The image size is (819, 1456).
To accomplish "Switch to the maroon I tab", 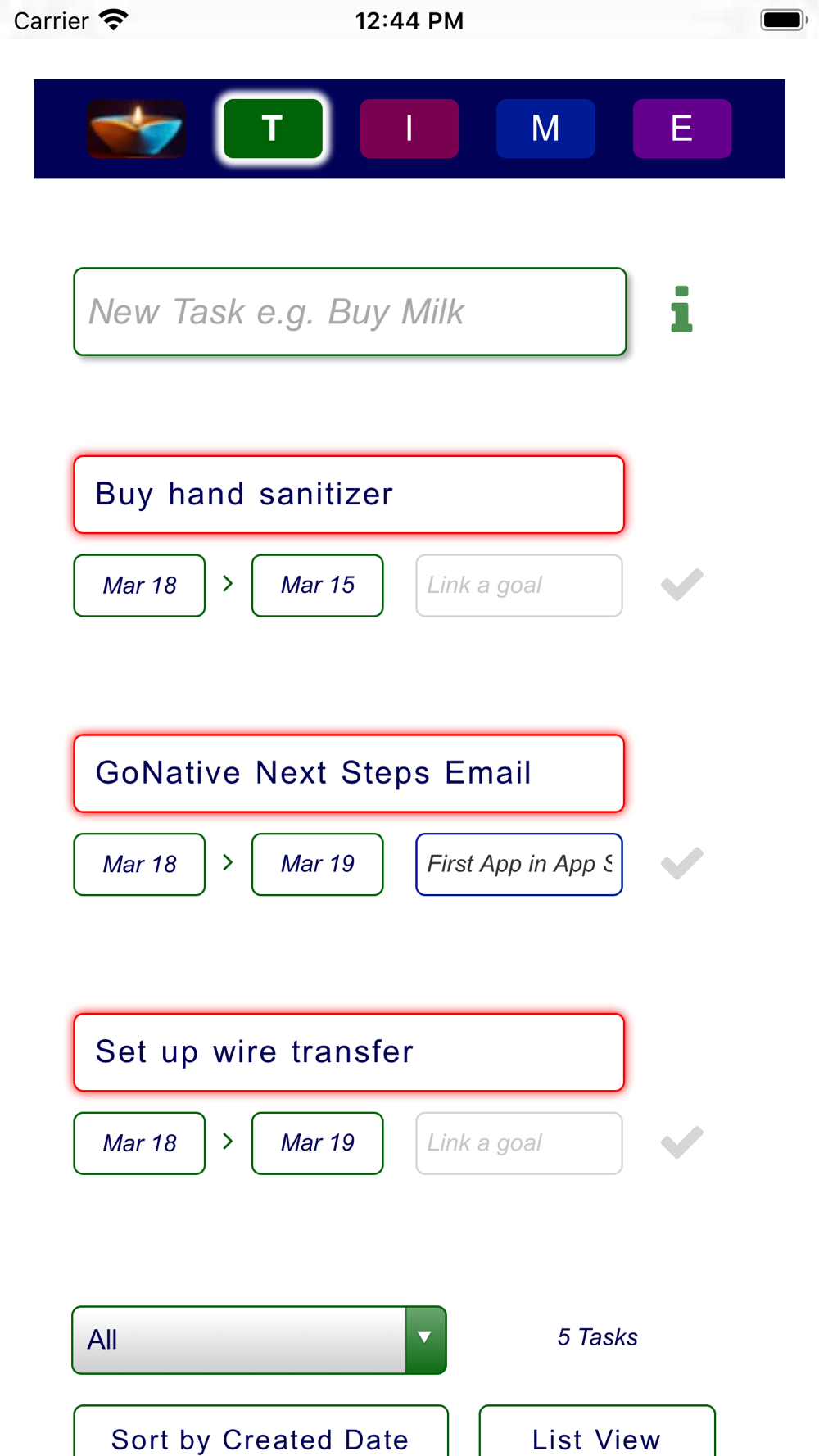I will [x=409, y=129].
